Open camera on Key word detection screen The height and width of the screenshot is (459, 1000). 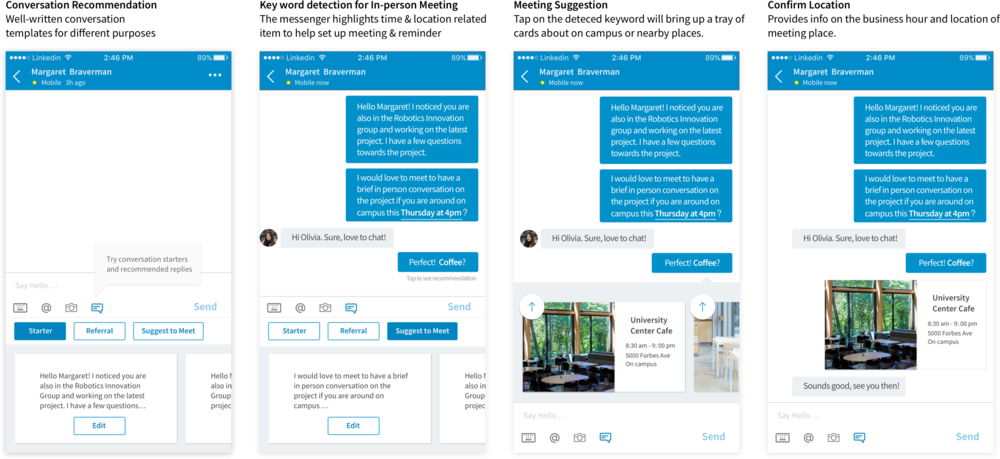pos(325,308)
